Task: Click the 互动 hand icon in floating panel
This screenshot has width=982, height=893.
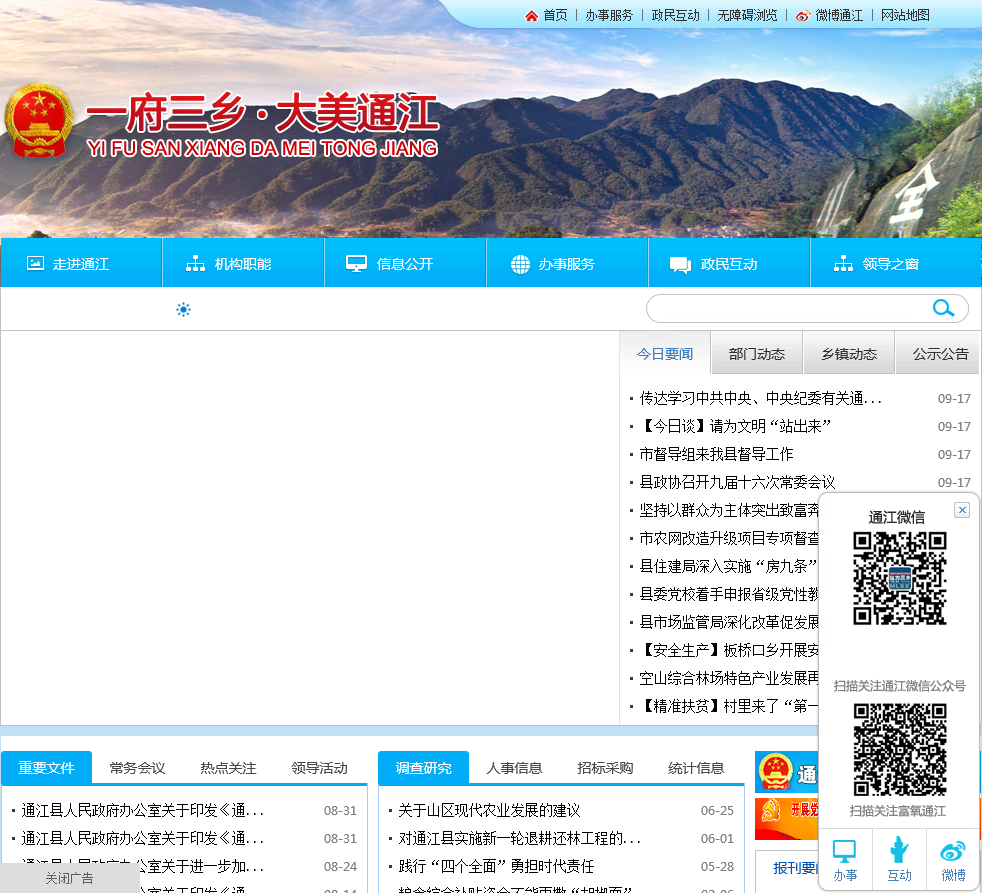Action: pyautogui.click(x=899, y=850)
